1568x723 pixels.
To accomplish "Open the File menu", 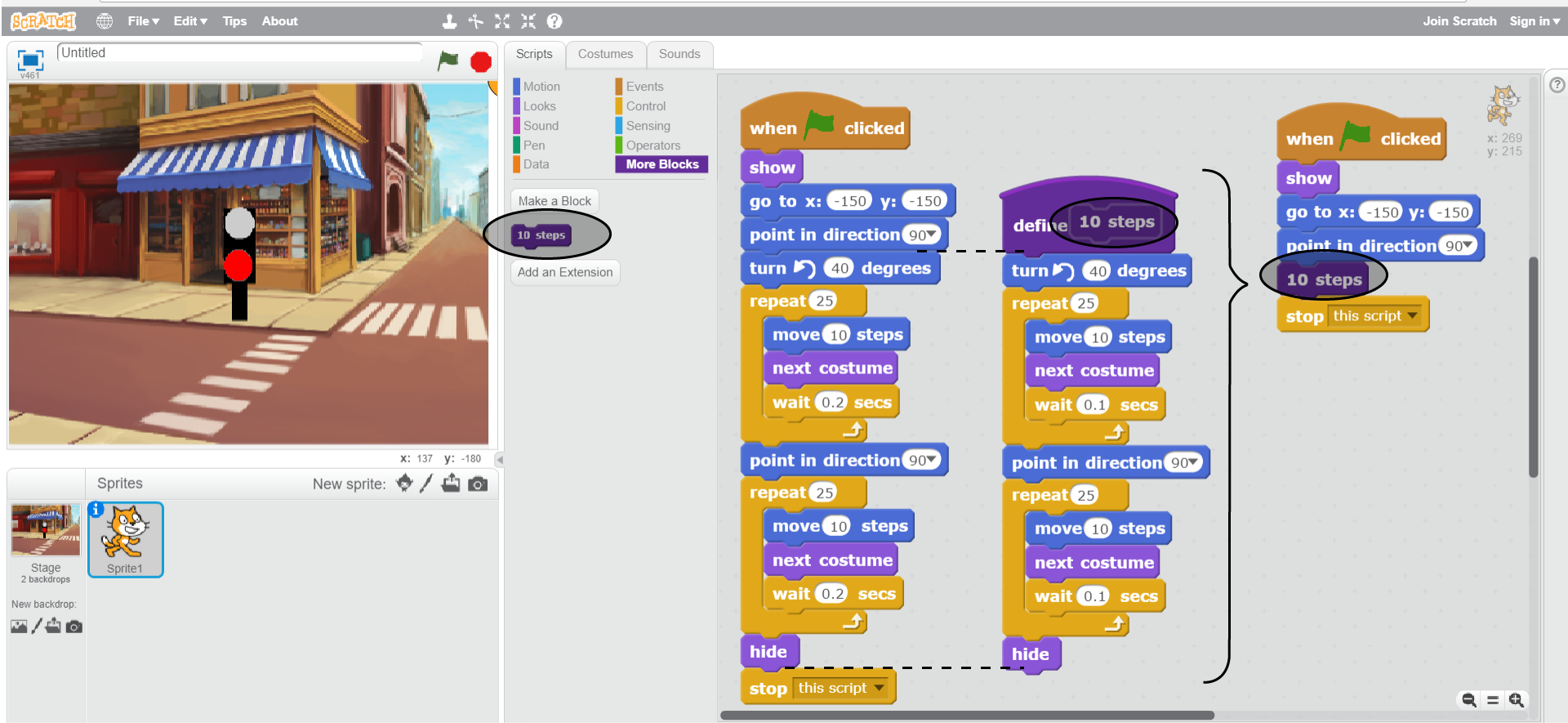I will pos(143,21).
